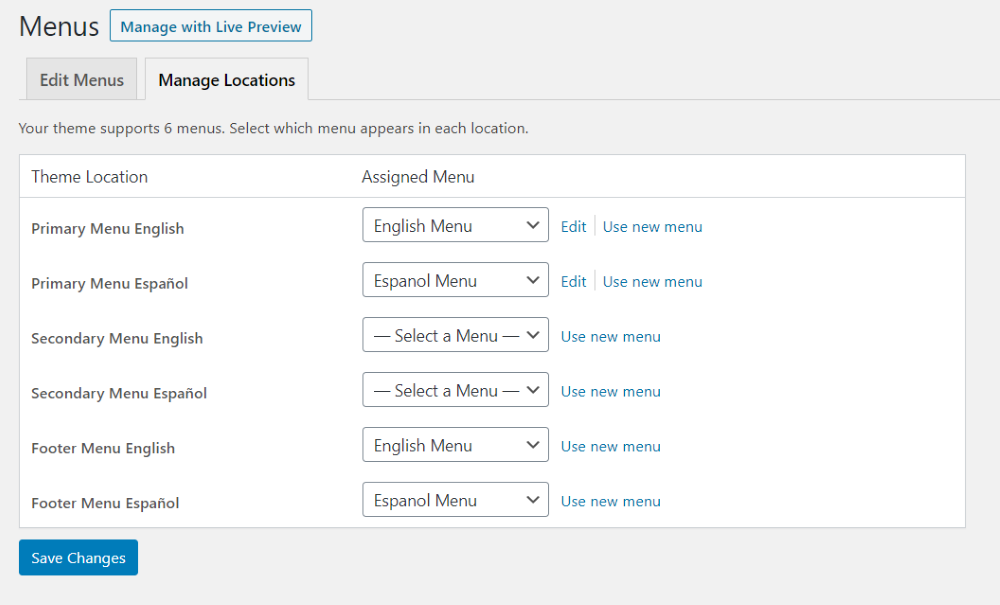This screenshot has height=605, width=1000.
Task: Open the Footer Menu English dropdown
Action: (x=455, y=446)
